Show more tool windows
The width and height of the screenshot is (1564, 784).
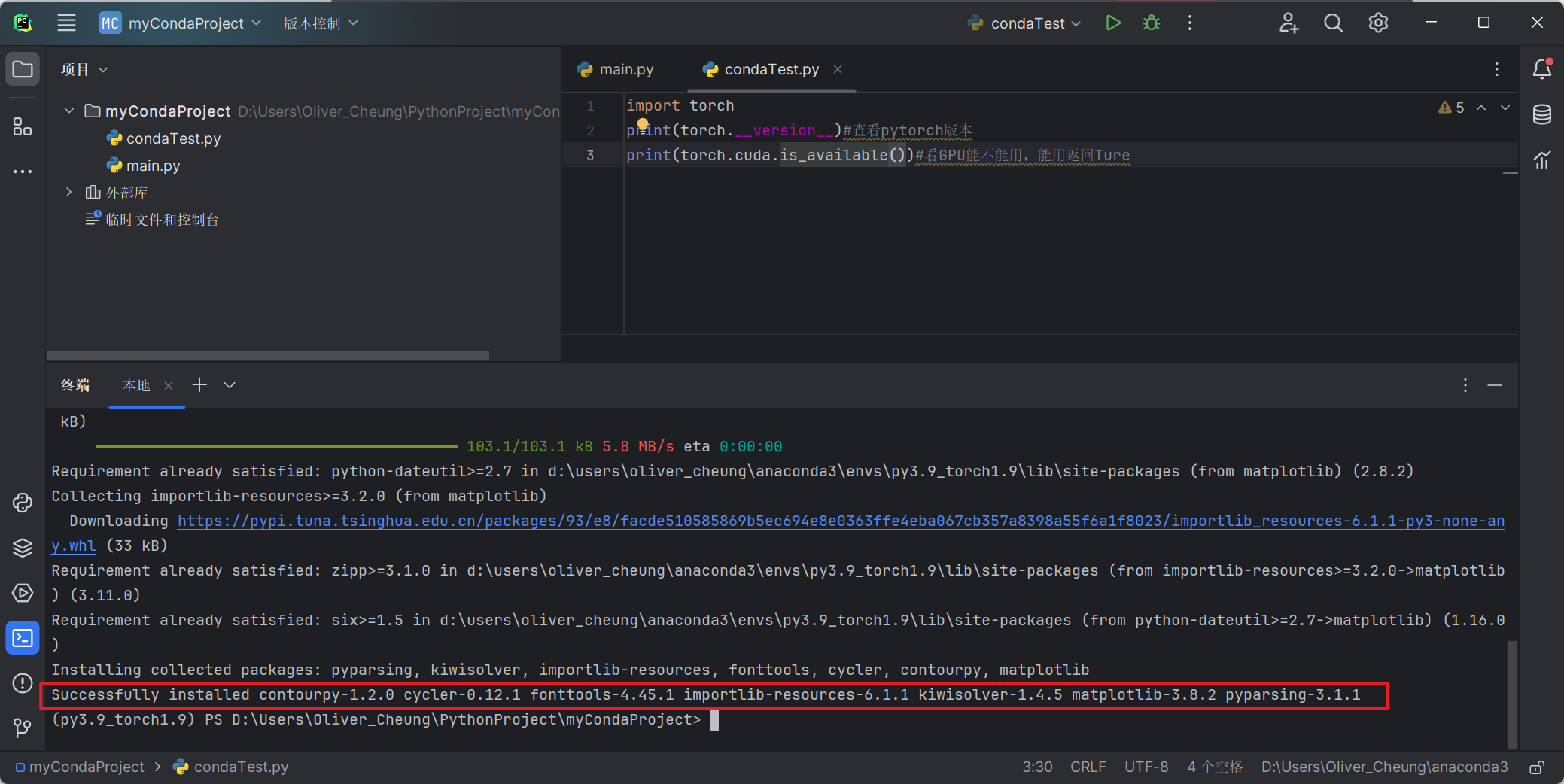[x=23, y=172]
